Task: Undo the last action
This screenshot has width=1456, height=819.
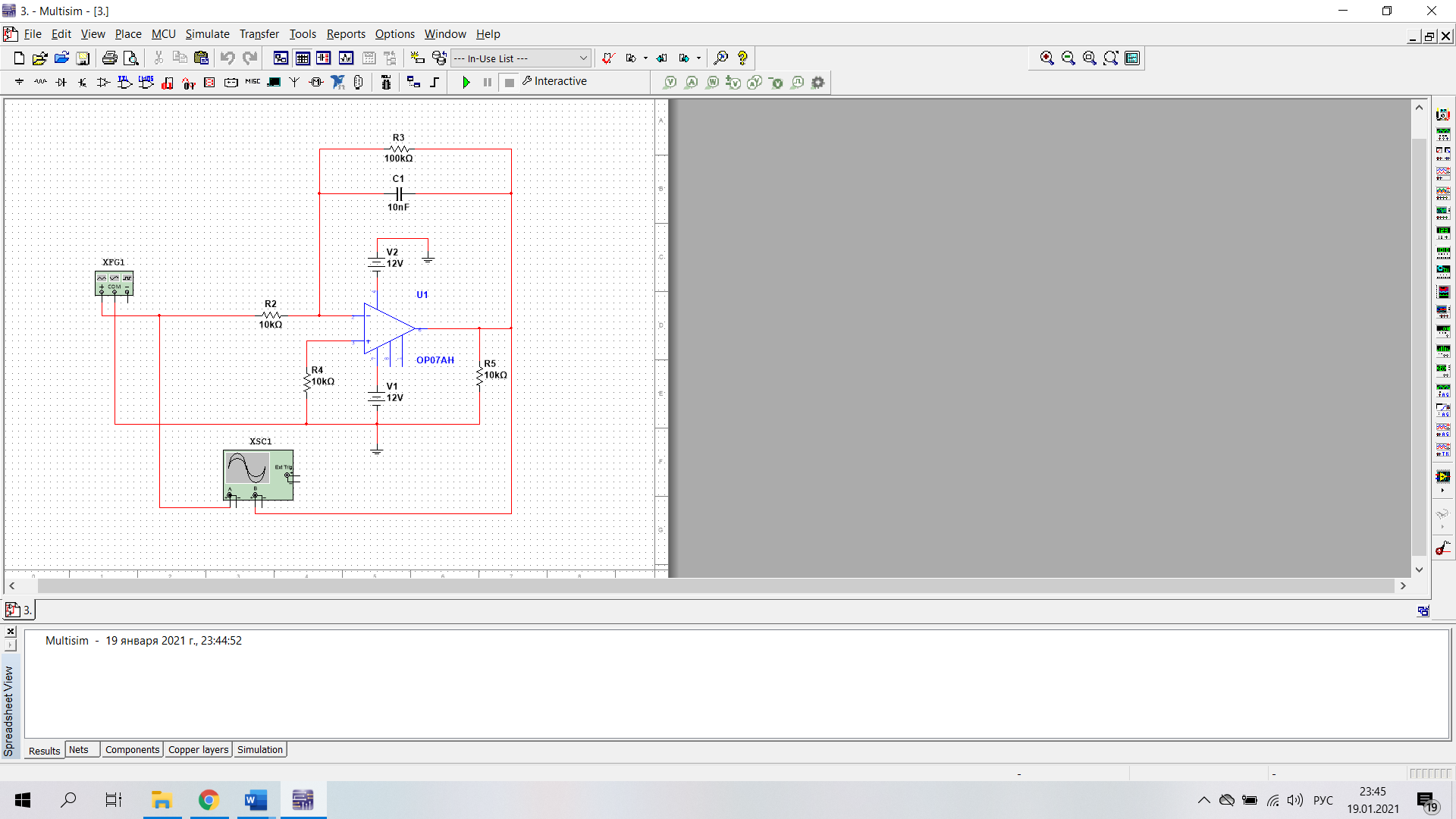Action: tap(227, 58)
